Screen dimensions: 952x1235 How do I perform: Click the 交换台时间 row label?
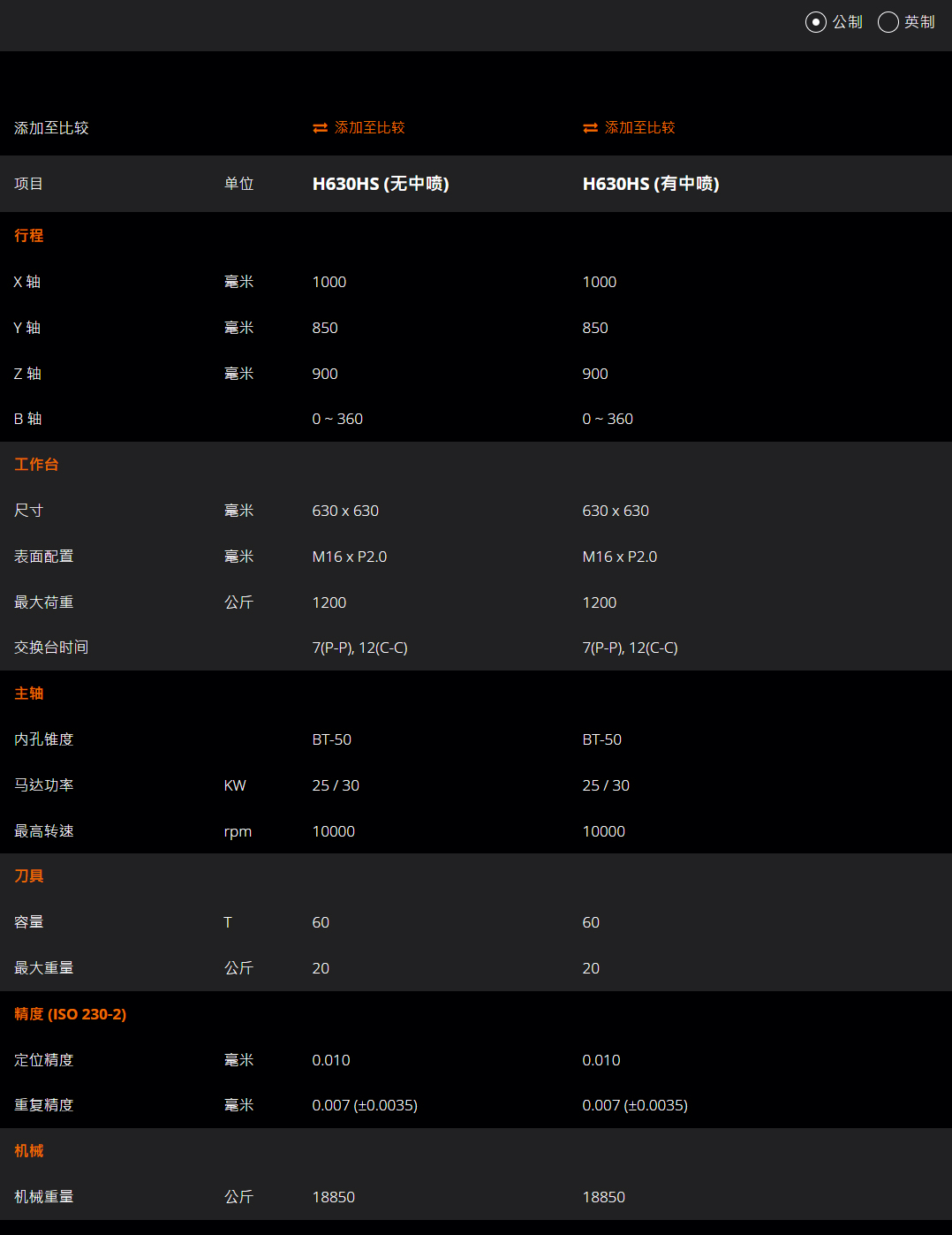pyautogui.click(x=51, y=648)
